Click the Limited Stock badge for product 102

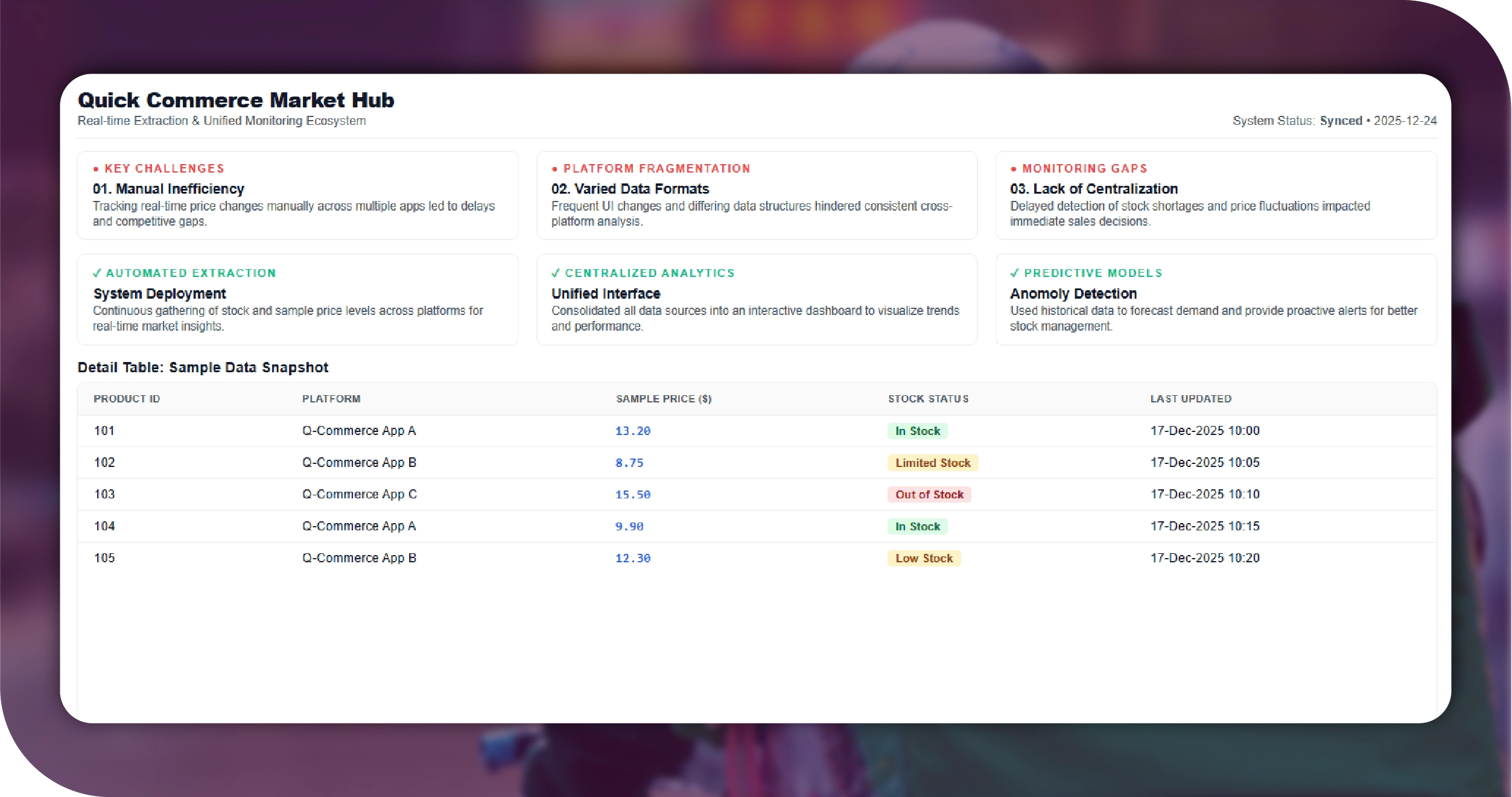coord(932,463)
